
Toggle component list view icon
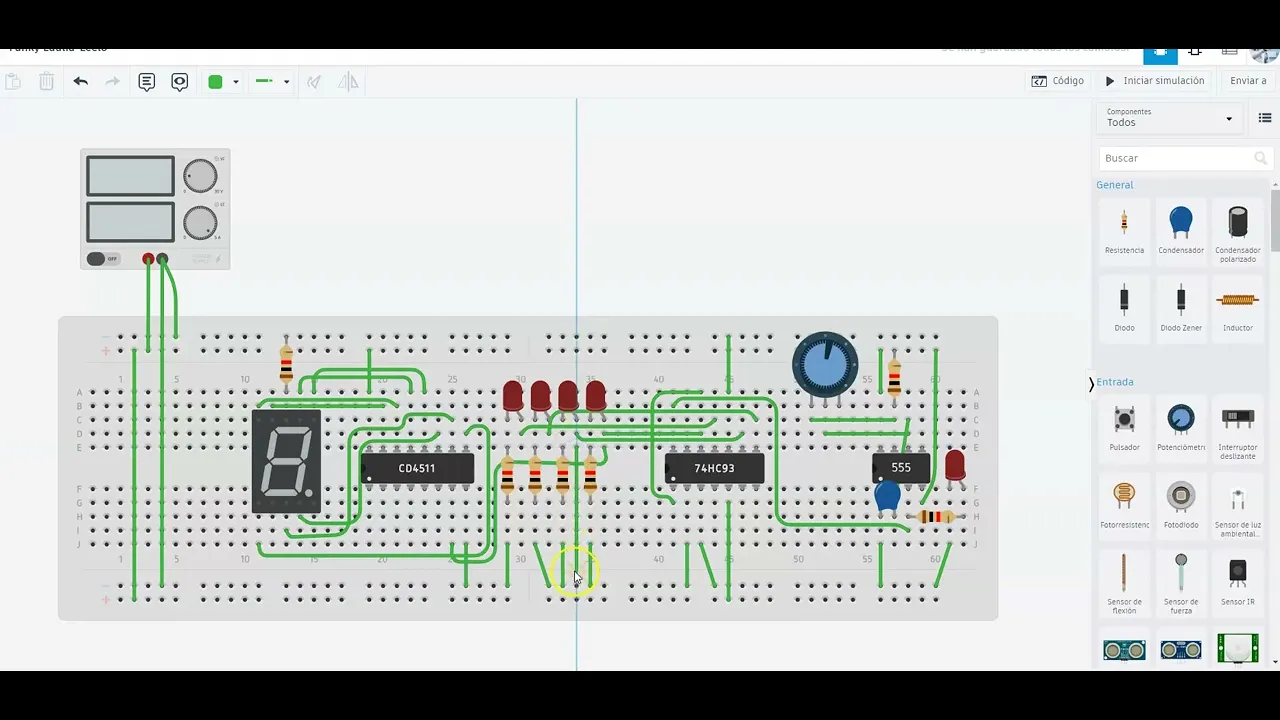point(1264,118)
